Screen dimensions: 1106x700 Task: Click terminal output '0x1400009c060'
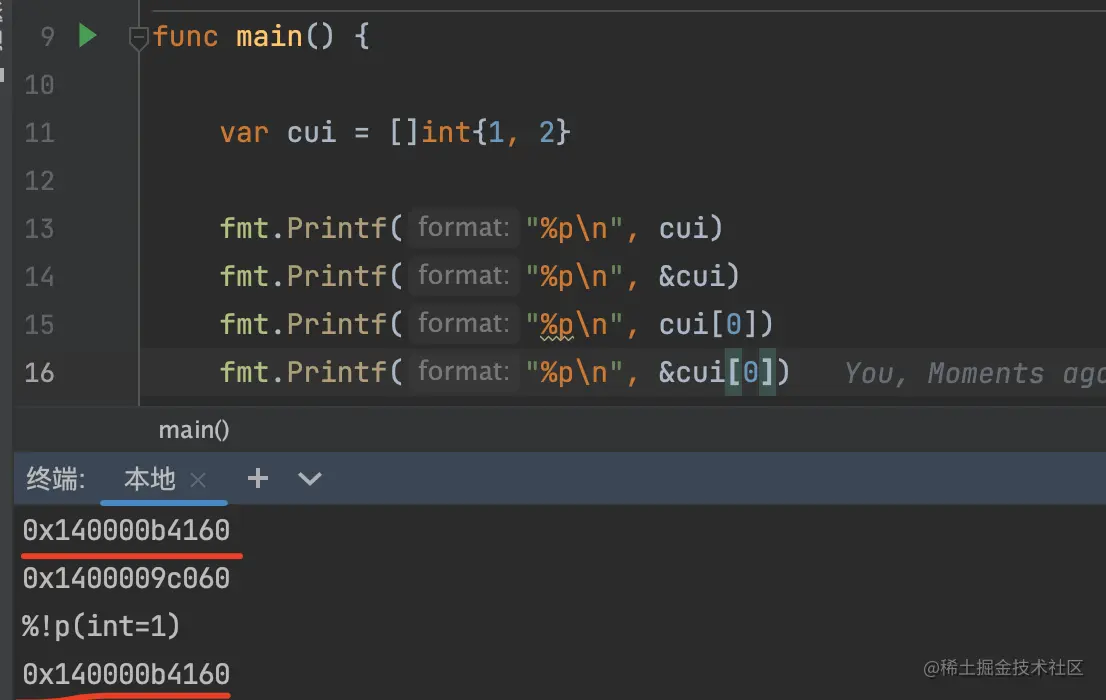(x=126, y=579)
